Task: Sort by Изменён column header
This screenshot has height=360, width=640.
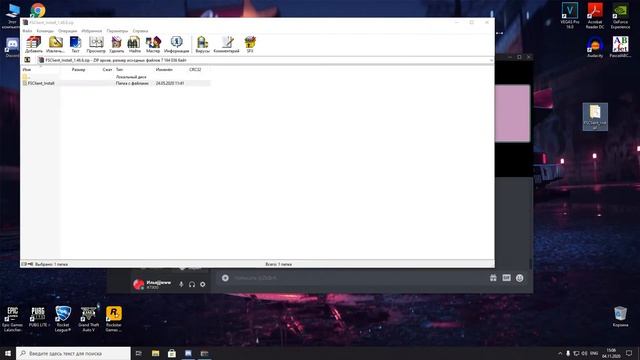Action: [x=164, y=69]
